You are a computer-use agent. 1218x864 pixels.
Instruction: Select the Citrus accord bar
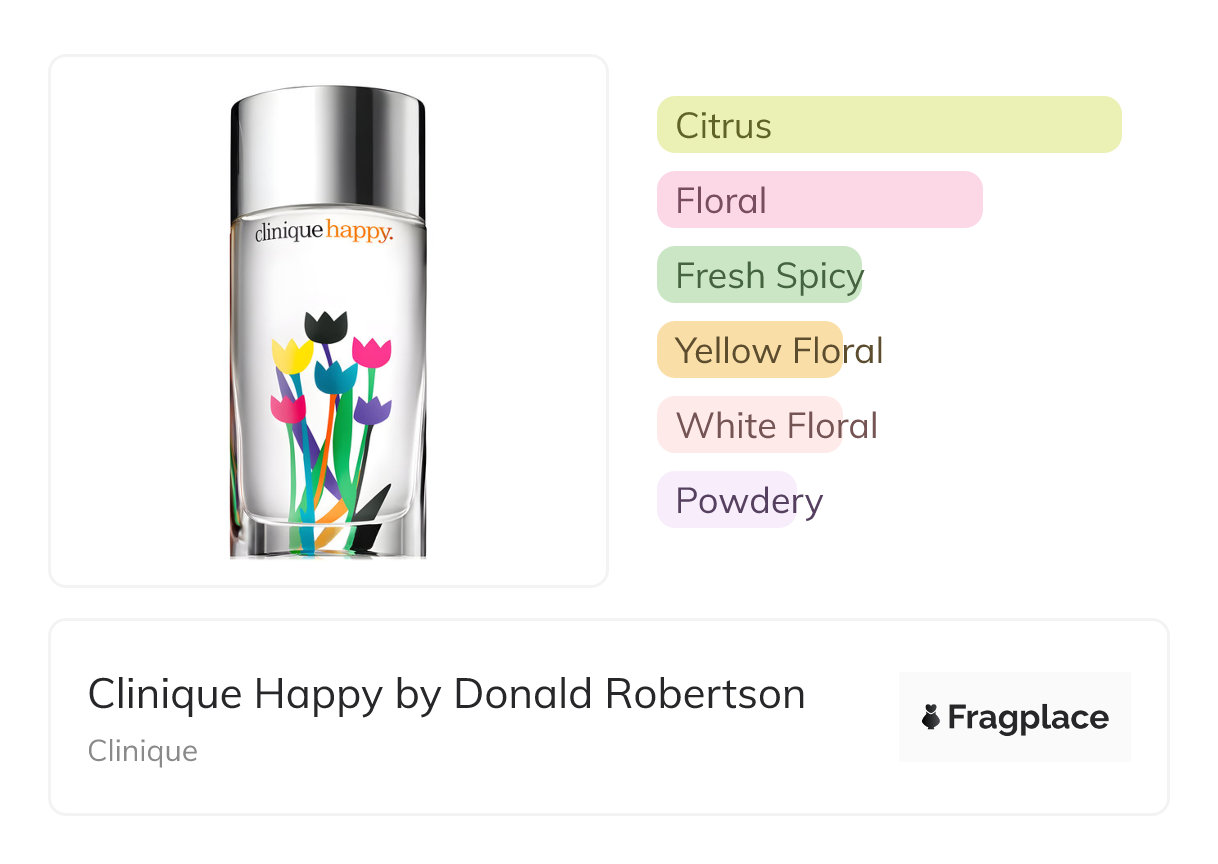click(x=888, y=125)
